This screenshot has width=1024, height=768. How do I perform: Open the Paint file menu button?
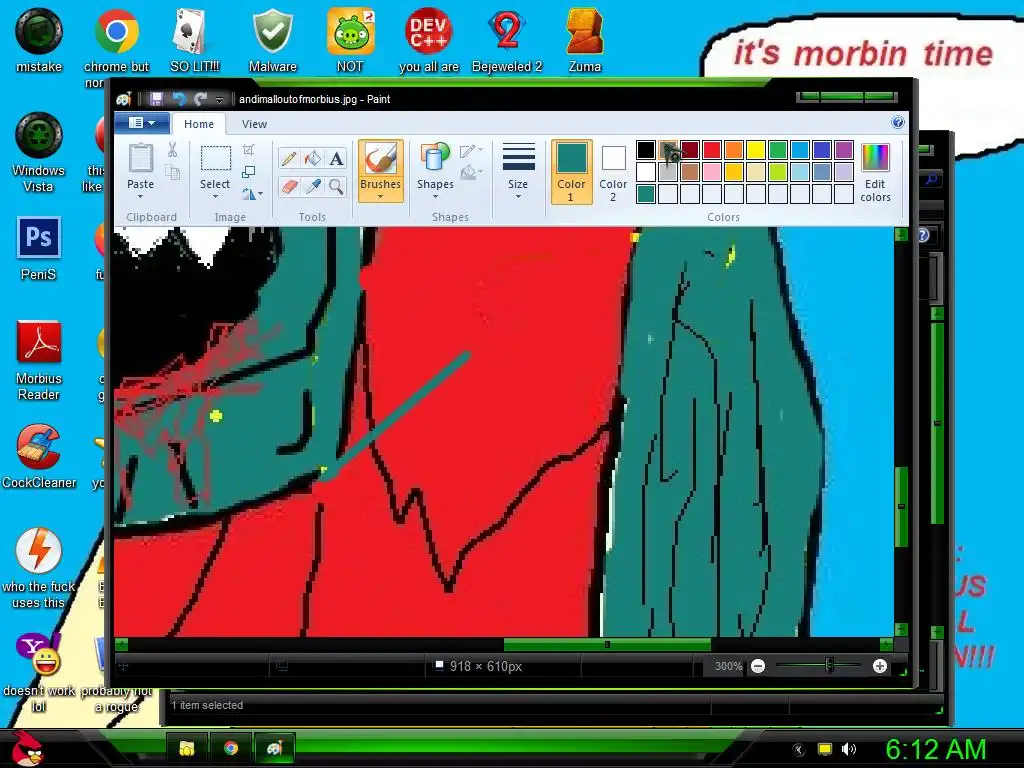[x=142, y=123]
